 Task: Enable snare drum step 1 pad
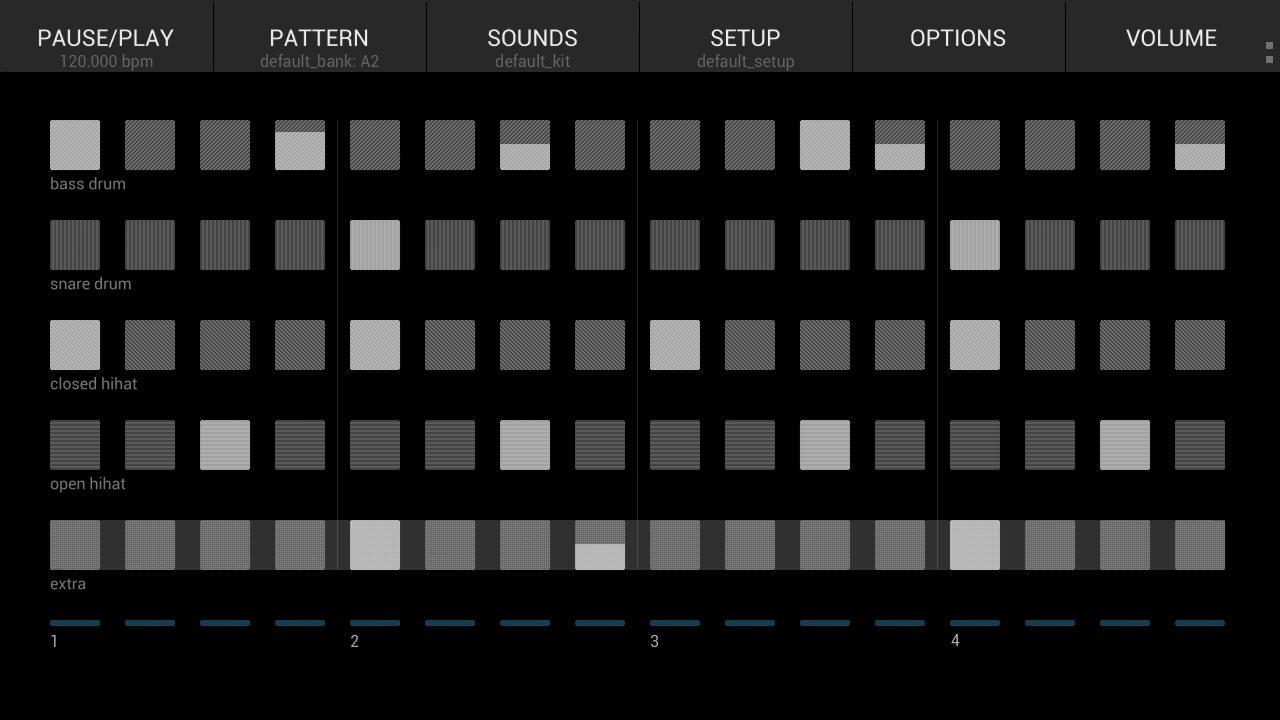75,245
